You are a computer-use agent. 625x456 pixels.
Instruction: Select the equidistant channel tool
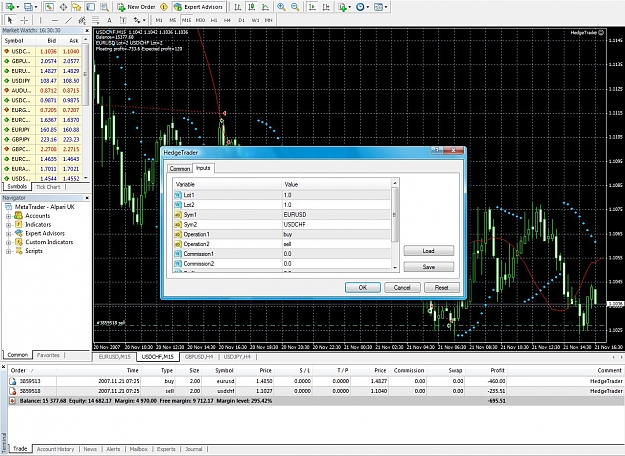click(x=82, y=20)
